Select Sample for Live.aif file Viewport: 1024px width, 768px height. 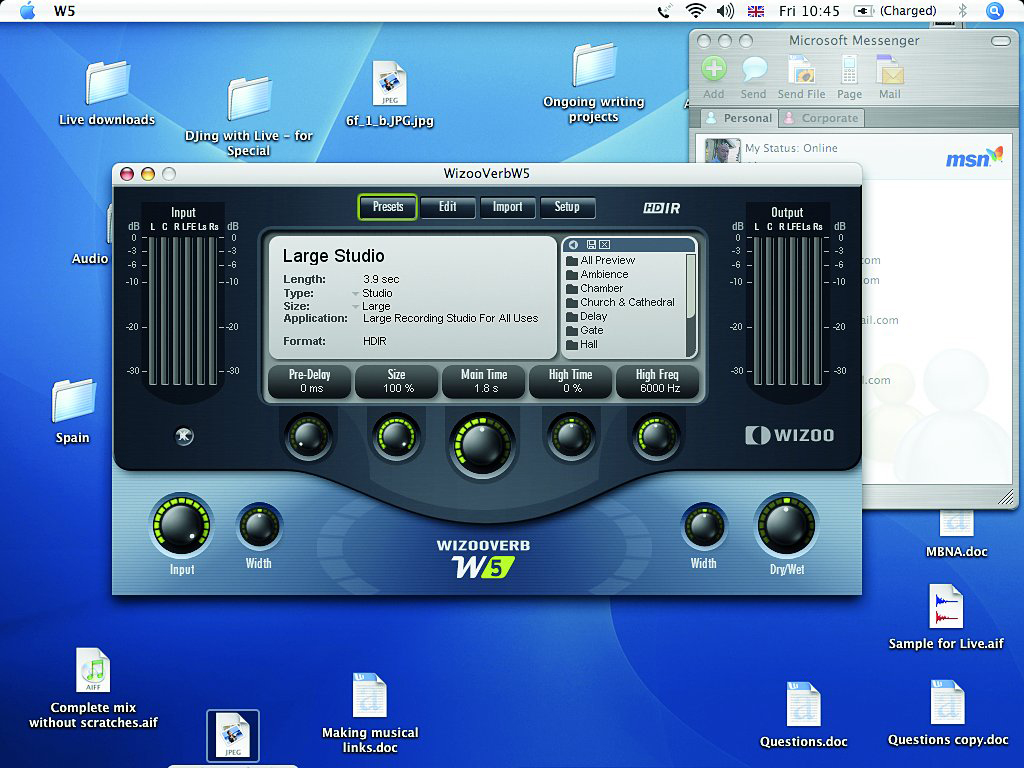click(x=946, y=618)
